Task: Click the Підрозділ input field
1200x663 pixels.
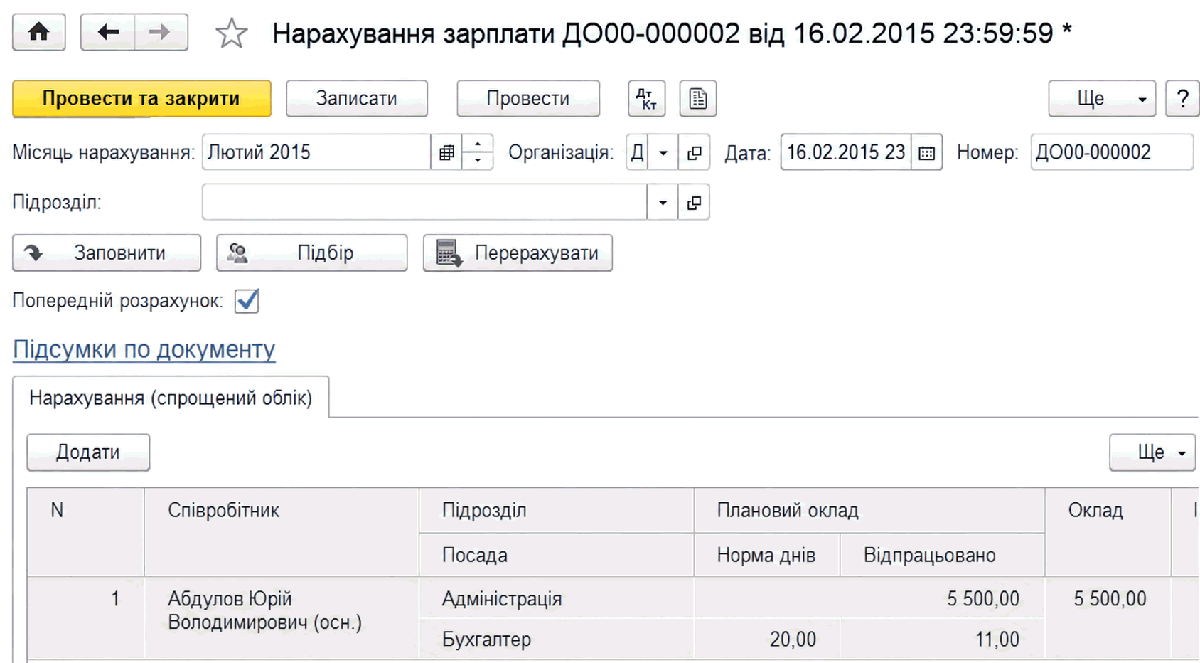Action: [x=425, y=201]
